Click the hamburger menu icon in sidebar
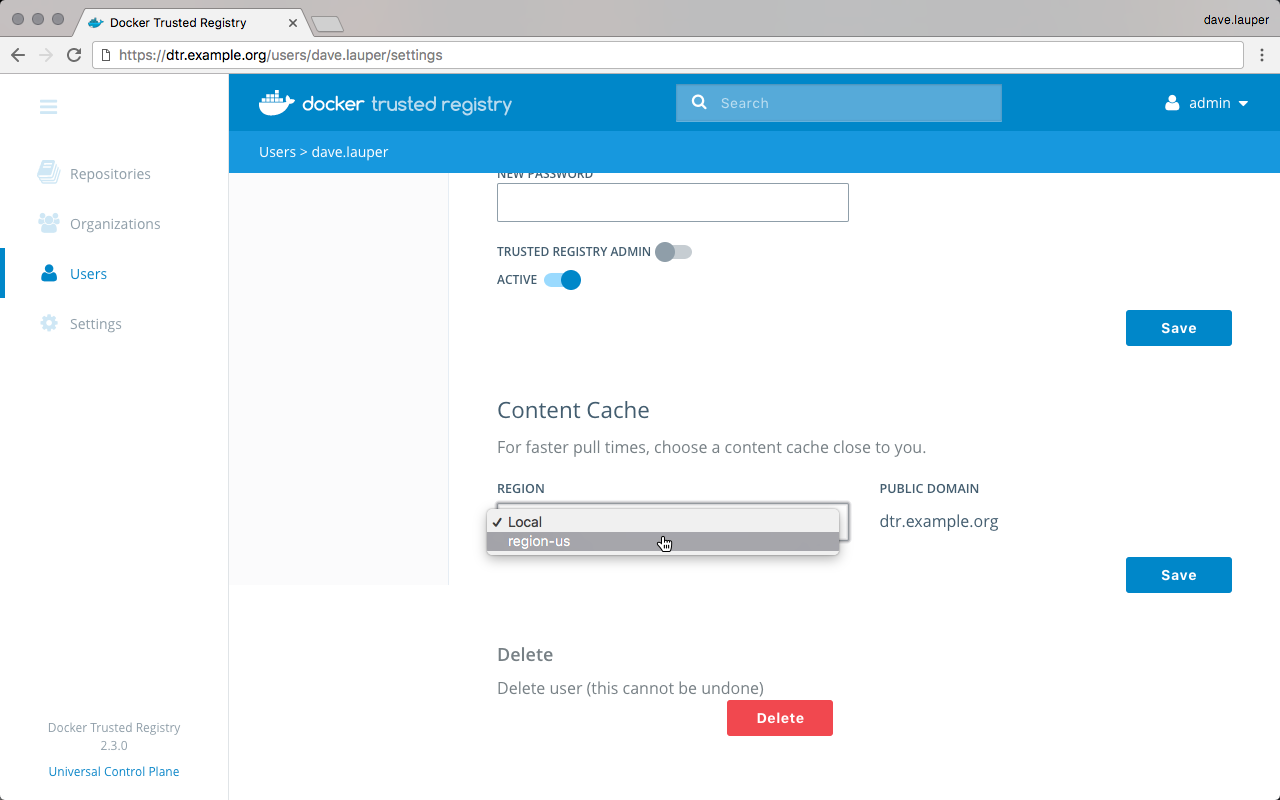 48,107
